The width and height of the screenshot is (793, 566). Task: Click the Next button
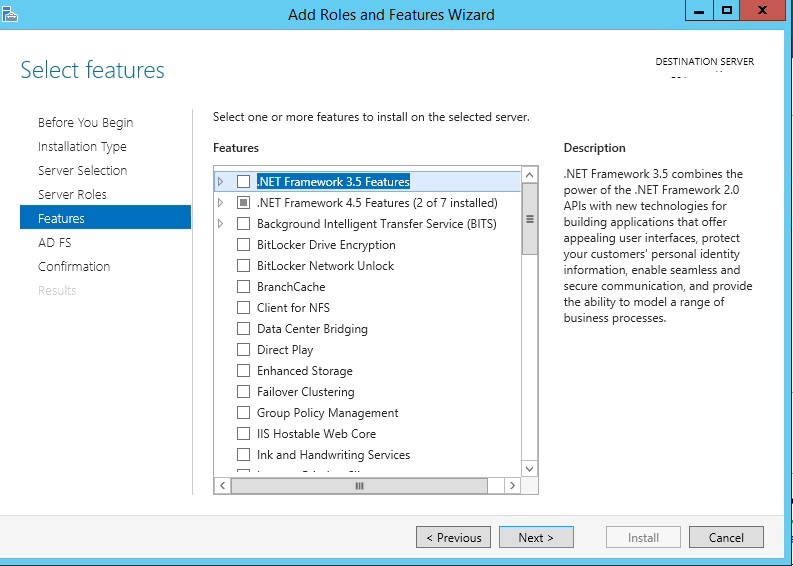point(535,537)
